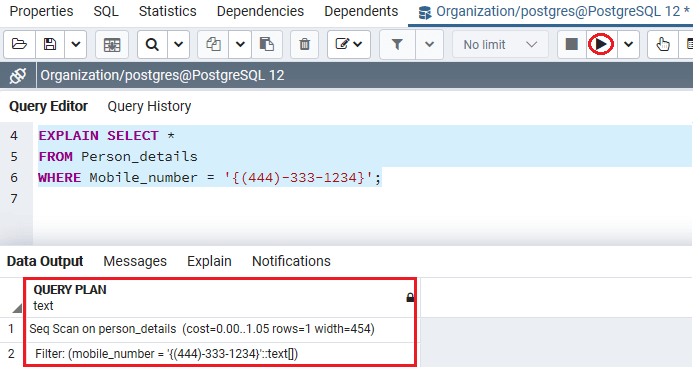Expand the execute options dropdown arrow
The image size is (693, 367).
[x=628, y=44]
